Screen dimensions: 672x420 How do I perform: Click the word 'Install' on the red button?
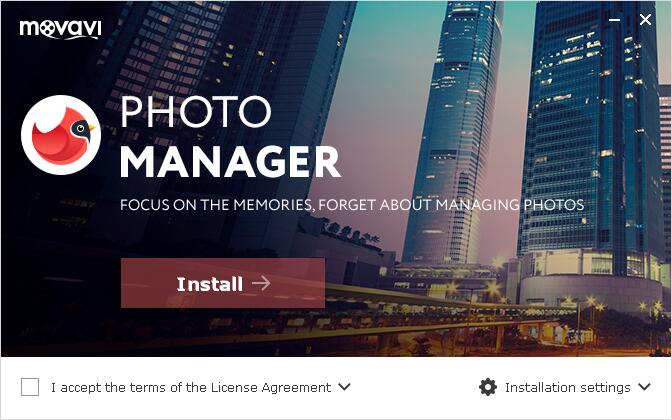(x=210, y=284)
